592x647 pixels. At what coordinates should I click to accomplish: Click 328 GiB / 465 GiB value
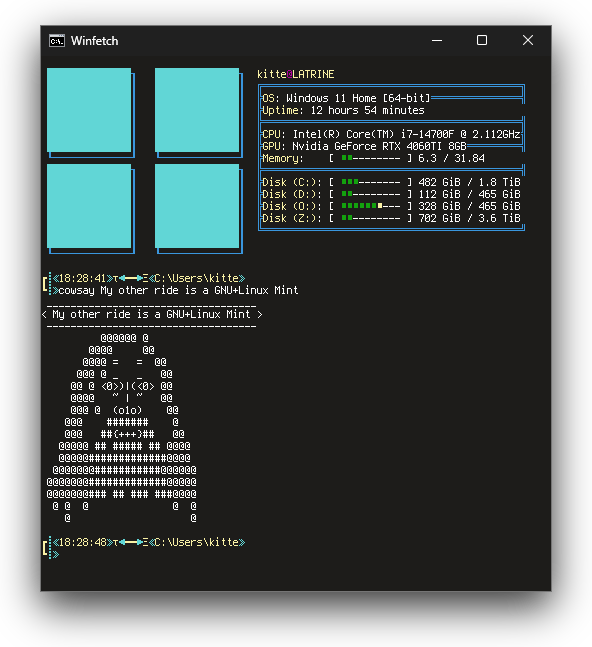point(469,206)
